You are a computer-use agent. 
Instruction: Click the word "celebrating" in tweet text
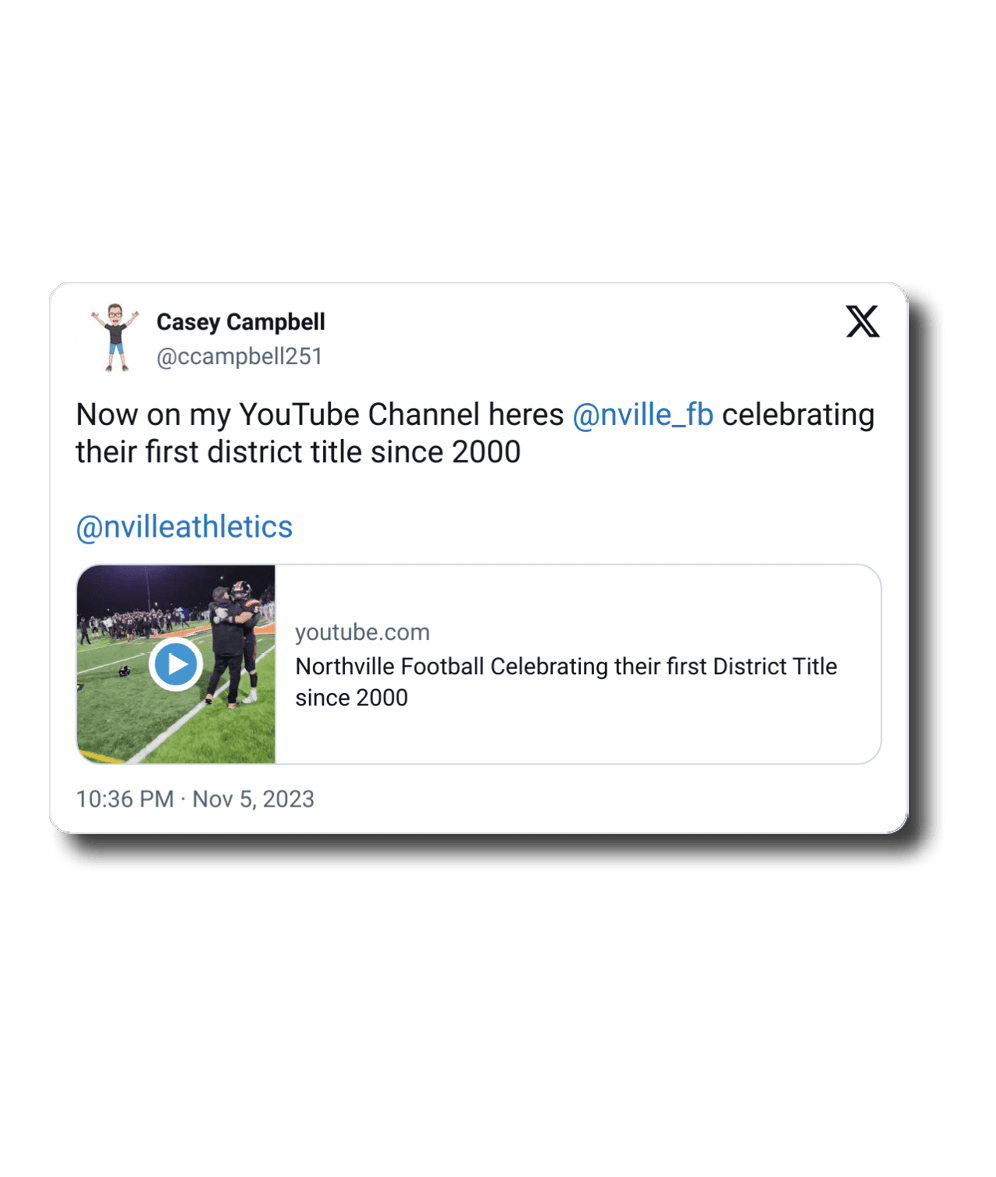[798, 414]
